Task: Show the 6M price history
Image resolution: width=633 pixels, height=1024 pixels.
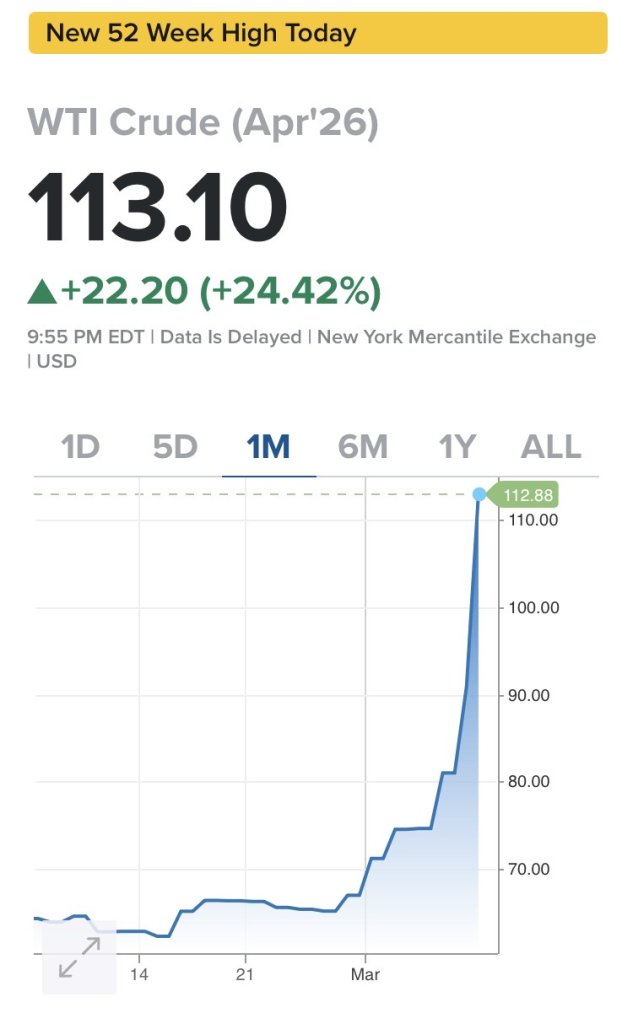Action: pos(363,446)
